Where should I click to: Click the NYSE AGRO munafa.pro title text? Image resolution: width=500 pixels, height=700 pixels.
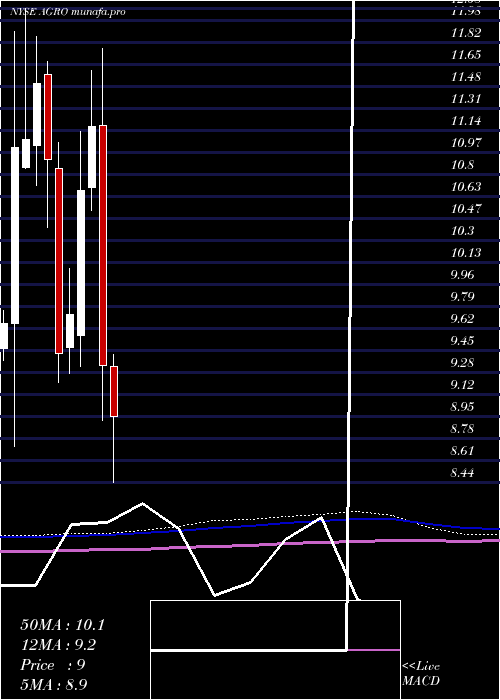pos(68,12)
